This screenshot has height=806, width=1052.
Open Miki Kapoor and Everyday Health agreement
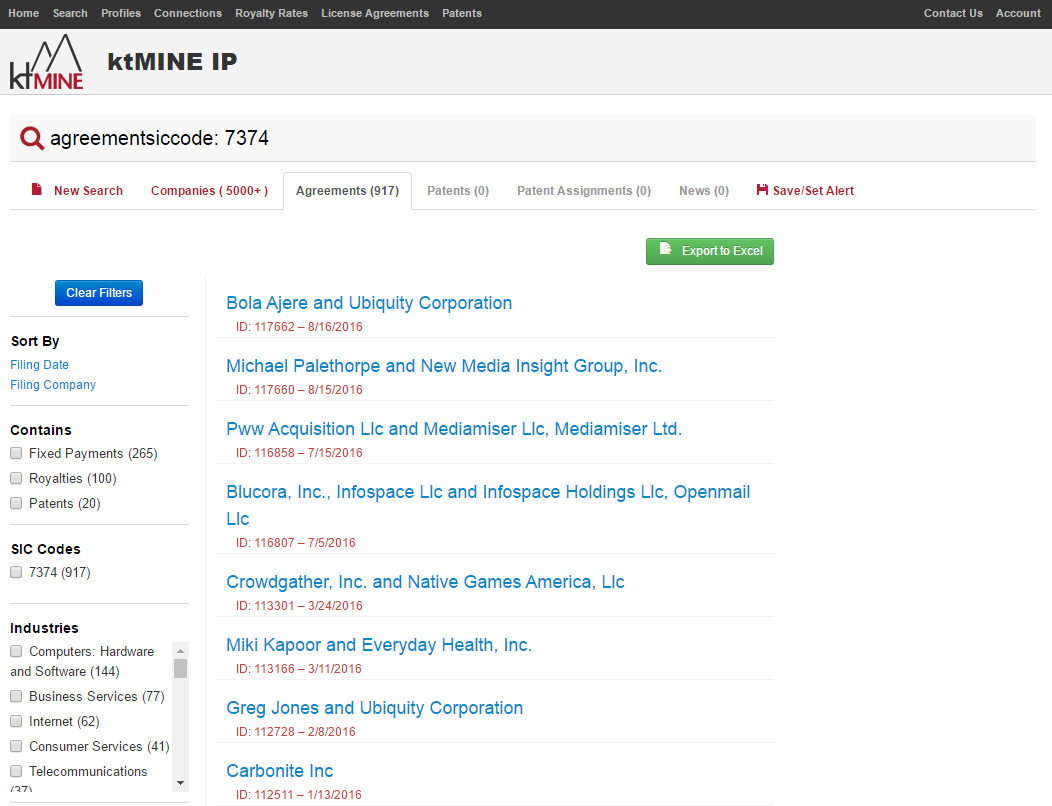(379, 645)
